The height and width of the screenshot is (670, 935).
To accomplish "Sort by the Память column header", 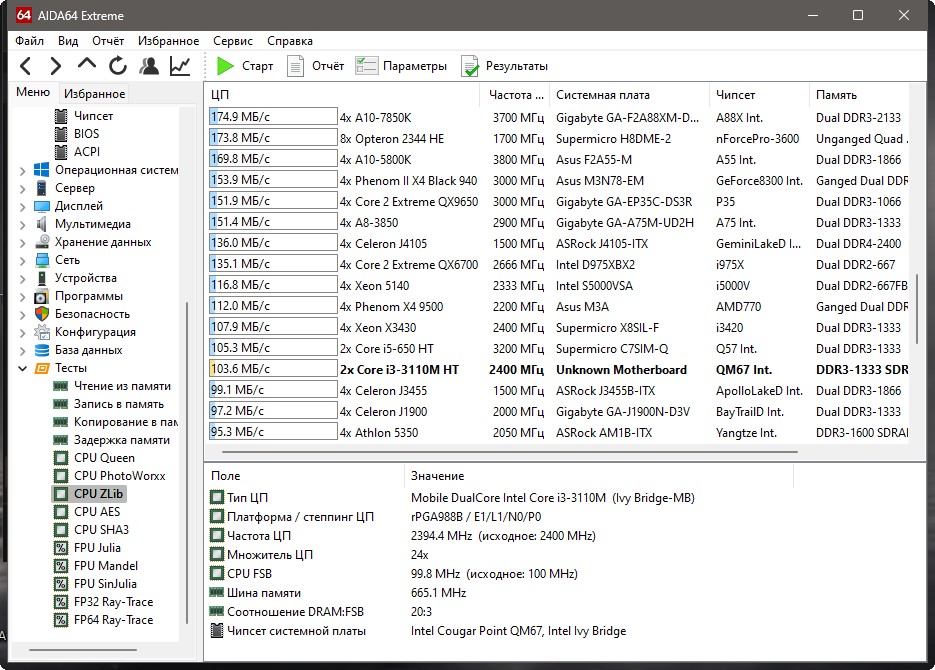I will coord(859,95).
